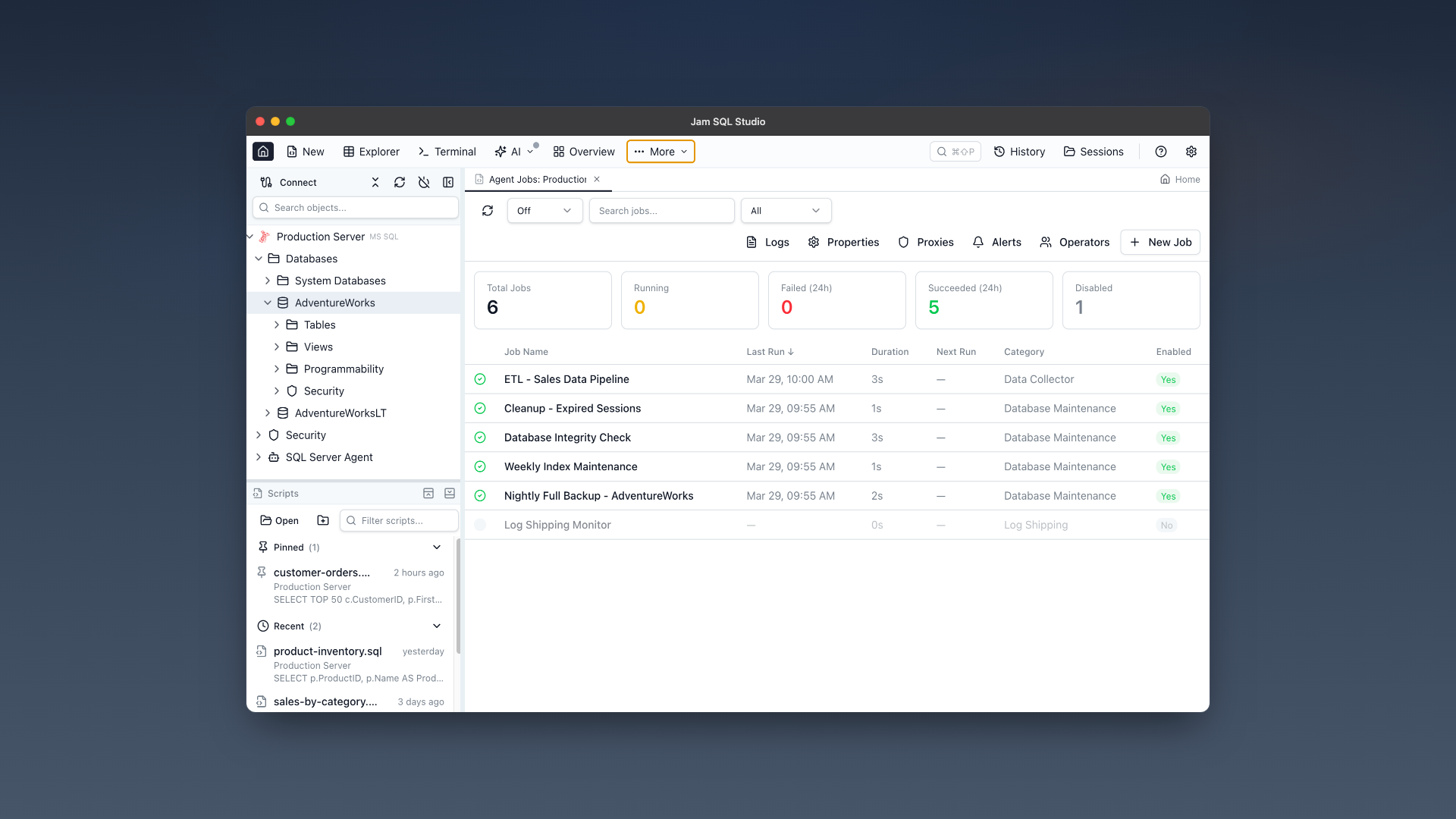The width and height of the screenshot is (1456, 819).
Task: Switch to the Agent Jobs: Production tab
Action: [x=536, y=179]
